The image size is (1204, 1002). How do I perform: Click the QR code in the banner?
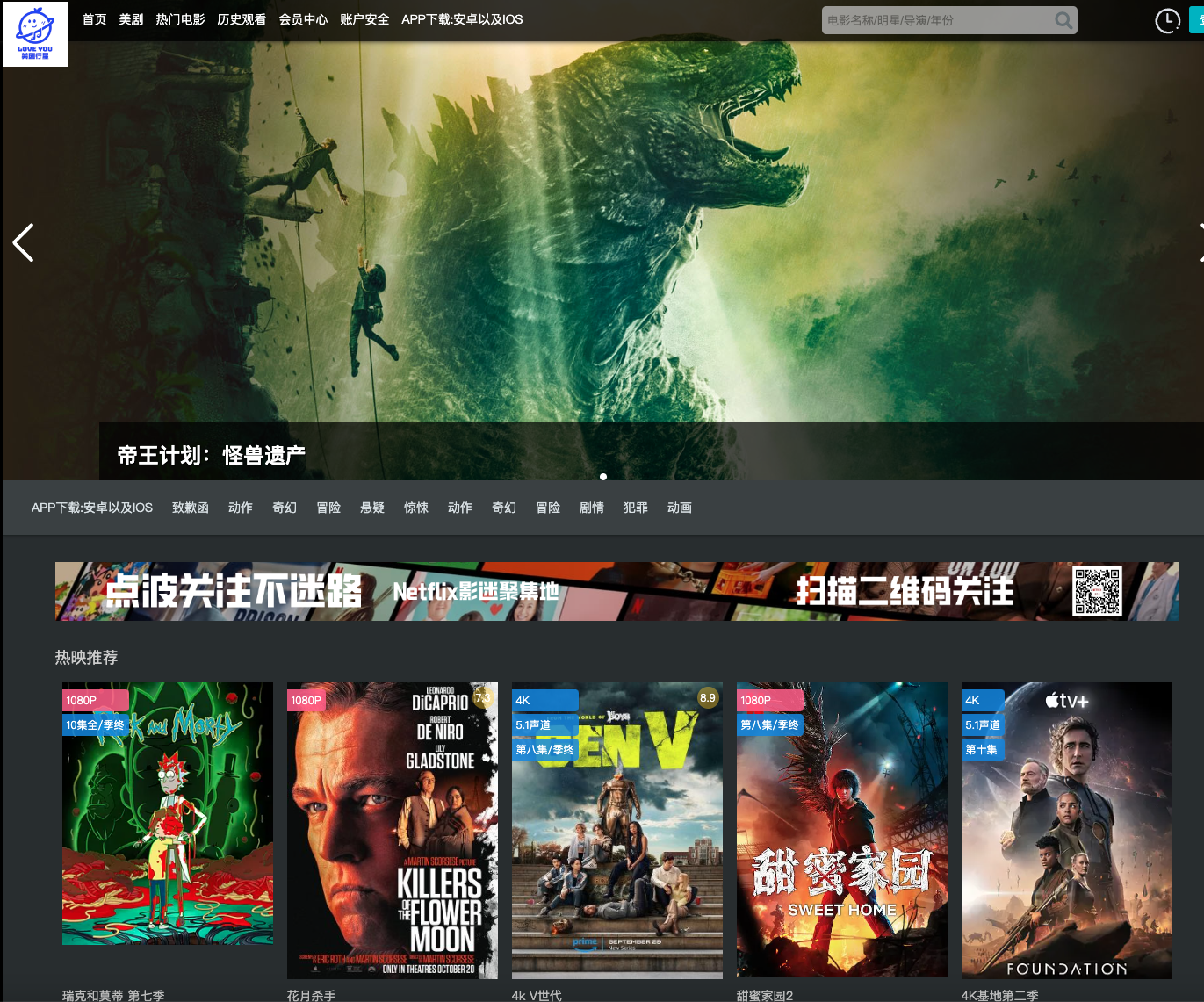1097,591
